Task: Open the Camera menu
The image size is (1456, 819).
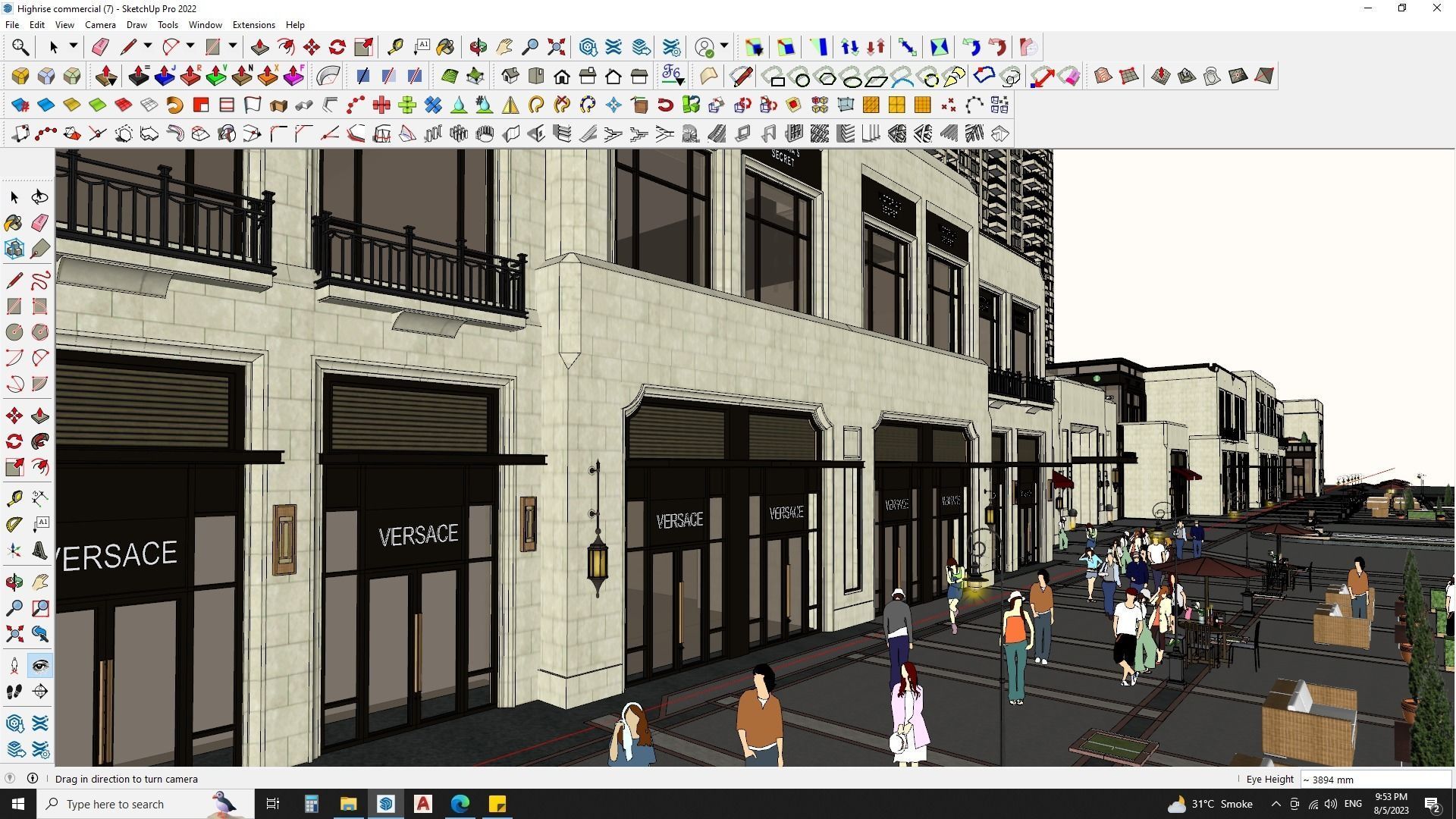Action: (100, 25)
